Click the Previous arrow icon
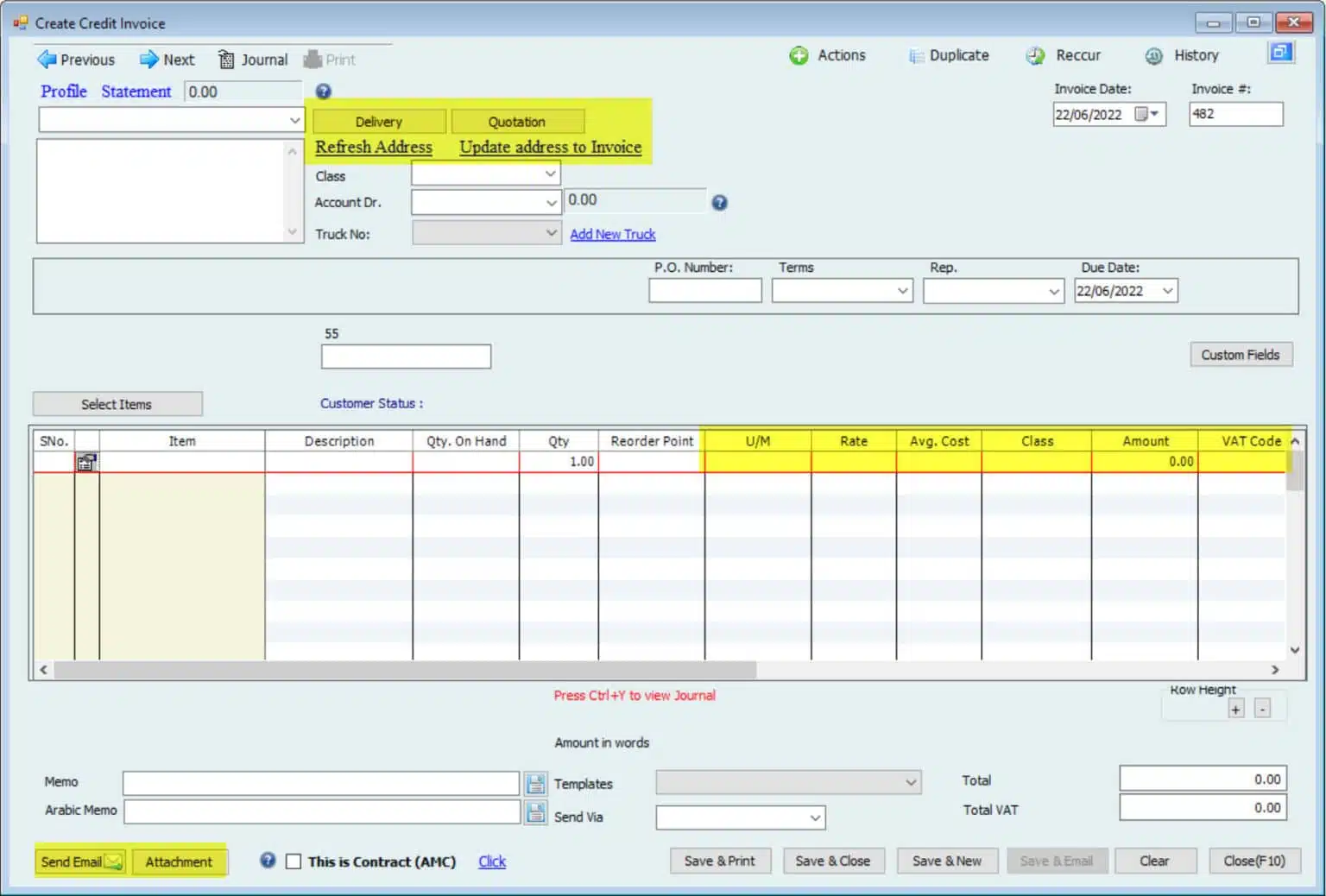 [47, 60]
